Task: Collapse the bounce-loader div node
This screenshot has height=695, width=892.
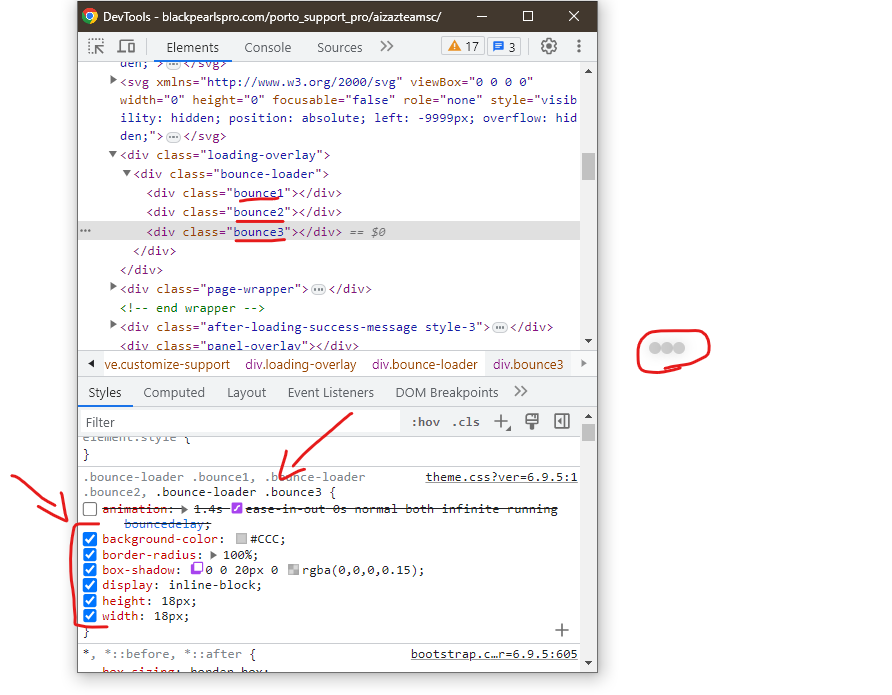Action: (x=126, y=173)
